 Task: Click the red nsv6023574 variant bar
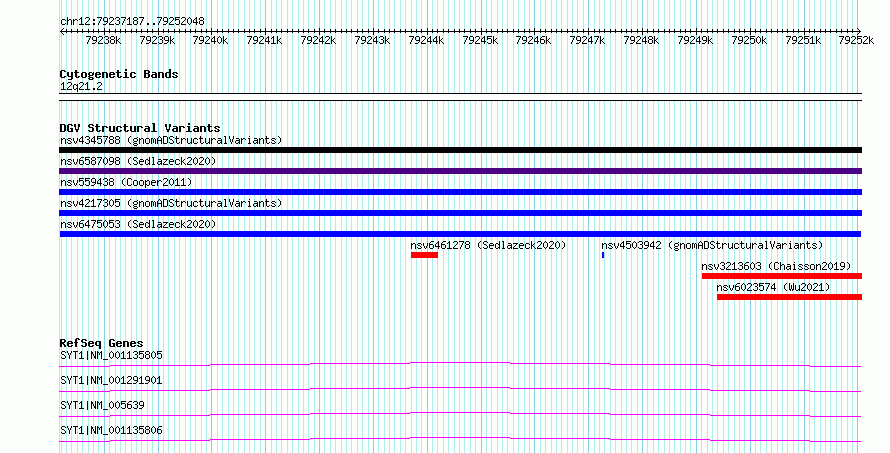click(x=789, y=297)
